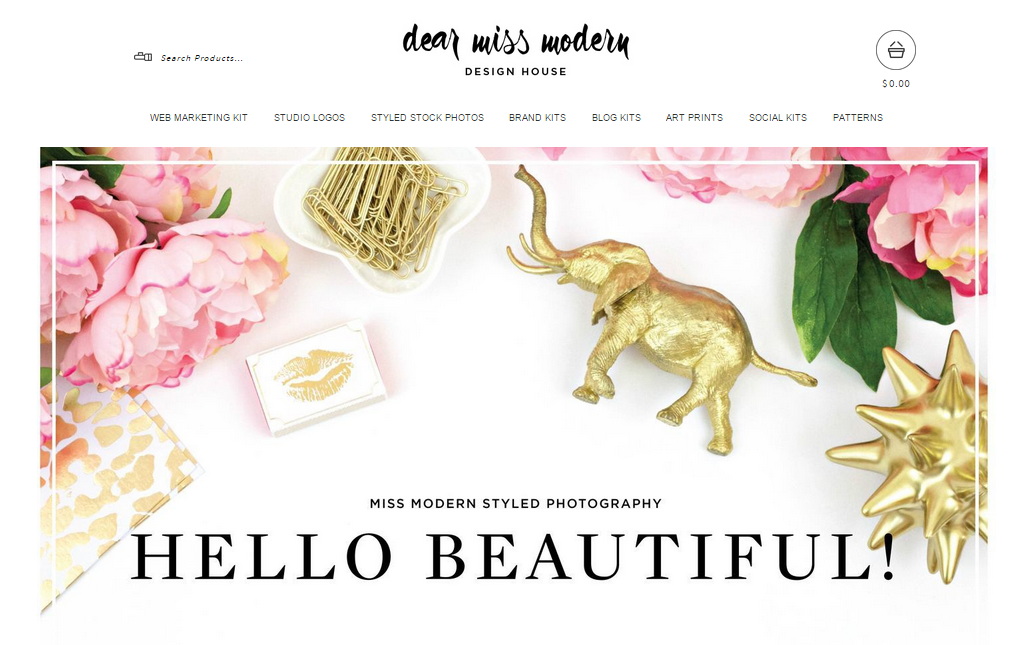The width and height of the screenshot is (1028, 645).
Task: Visit the Patterns page
Action: click(x=858, y=117)
